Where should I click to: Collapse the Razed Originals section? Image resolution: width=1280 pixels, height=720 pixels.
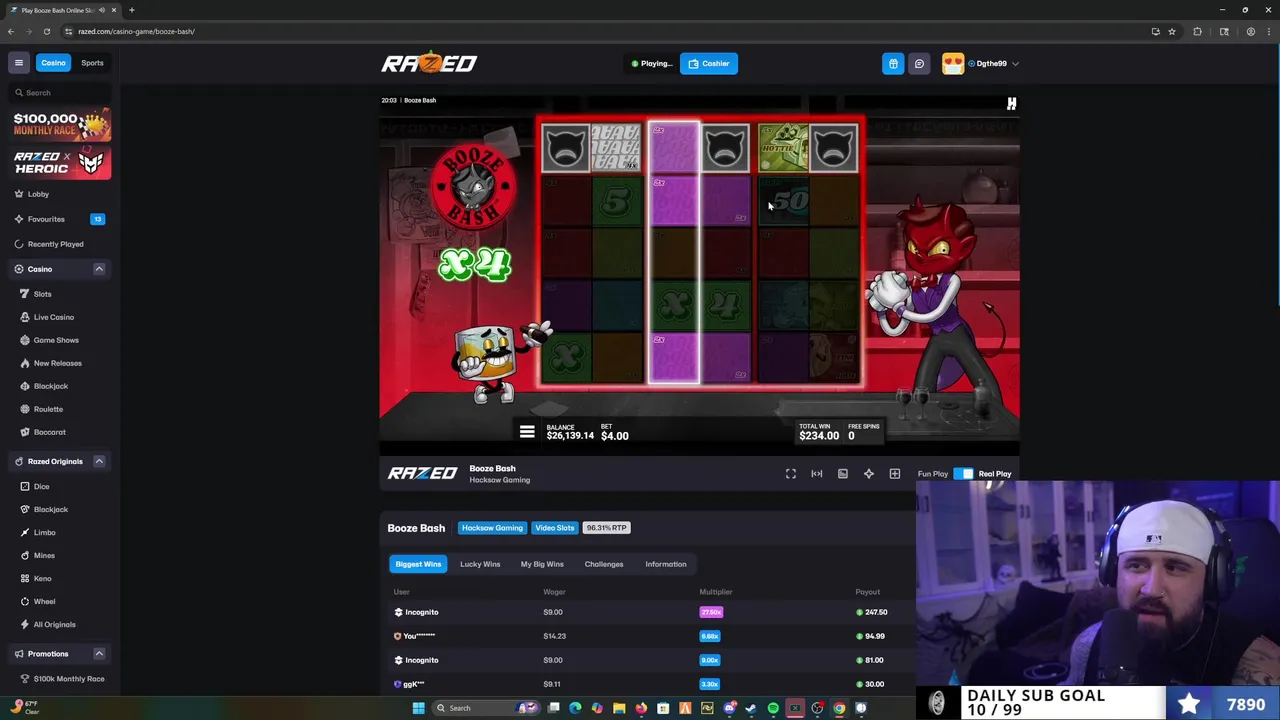pos(99,461)
